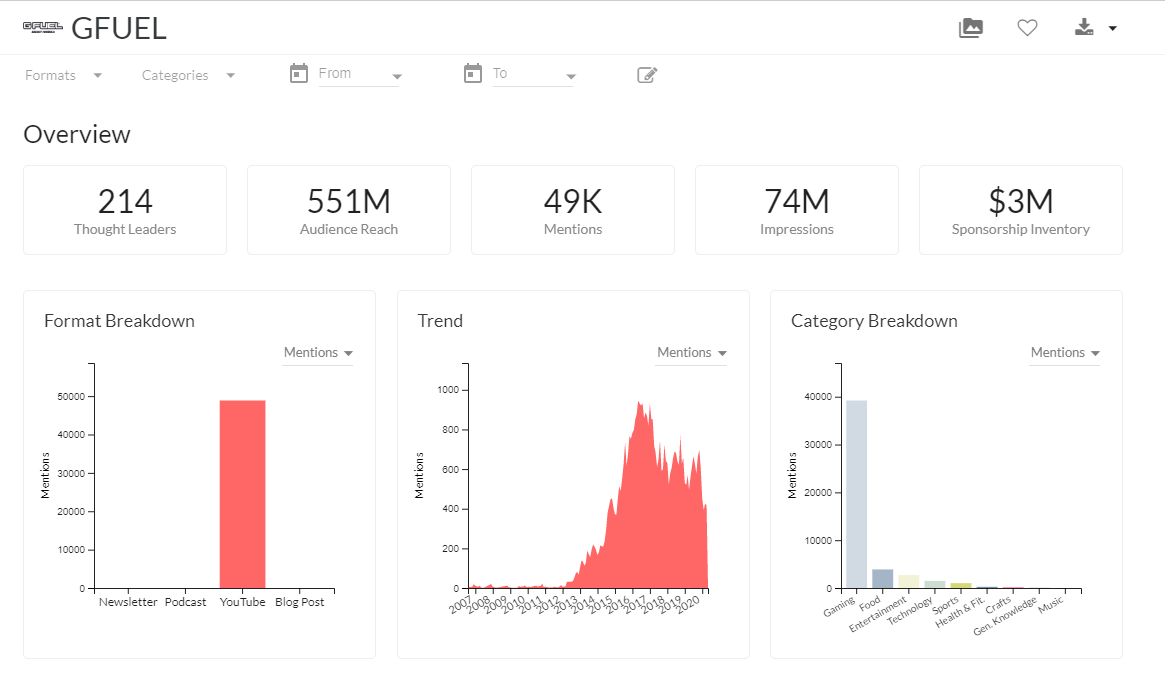Click the Health & Fit. axis label
The height and width of the screenshot is (681, 1165).
960,612
